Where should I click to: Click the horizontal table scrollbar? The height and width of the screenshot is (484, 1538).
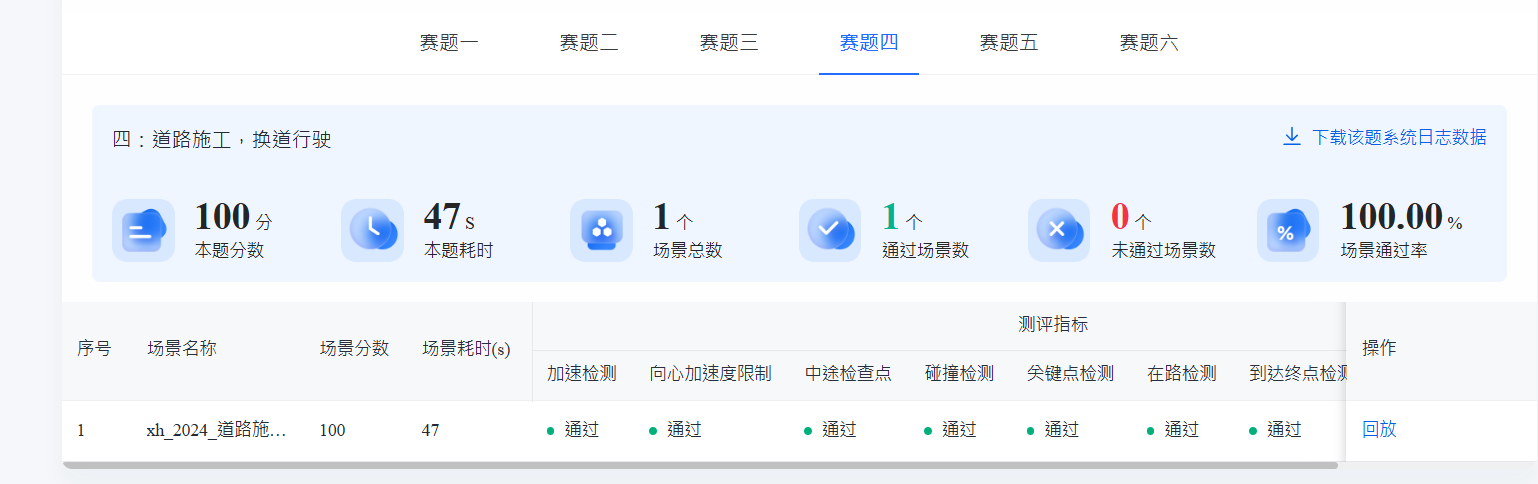tap(700, 465)
